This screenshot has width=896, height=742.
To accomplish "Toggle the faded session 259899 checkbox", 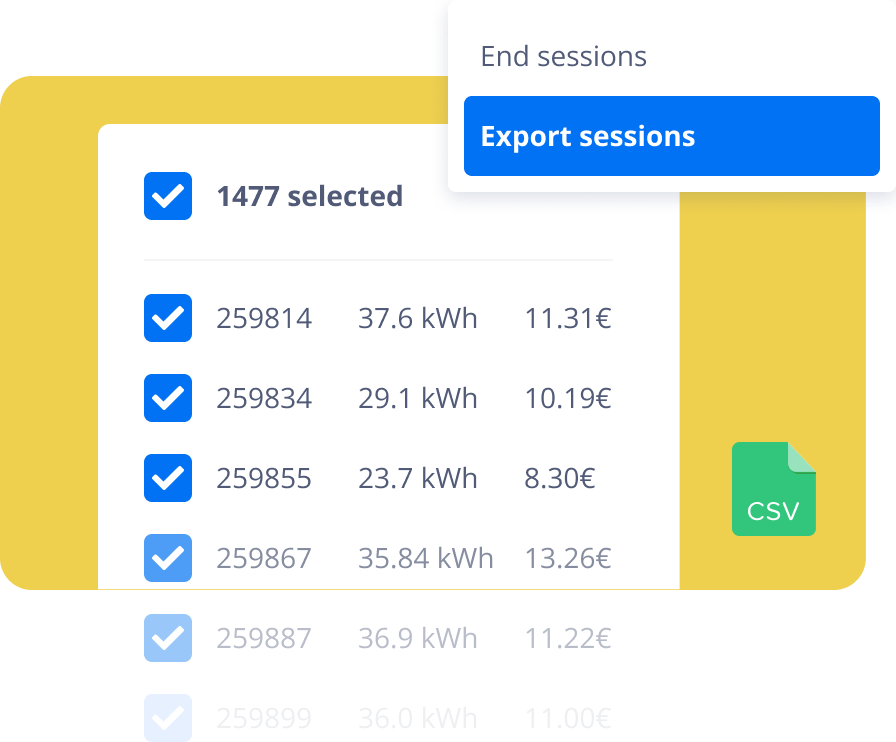I will [x=167, y=718].
